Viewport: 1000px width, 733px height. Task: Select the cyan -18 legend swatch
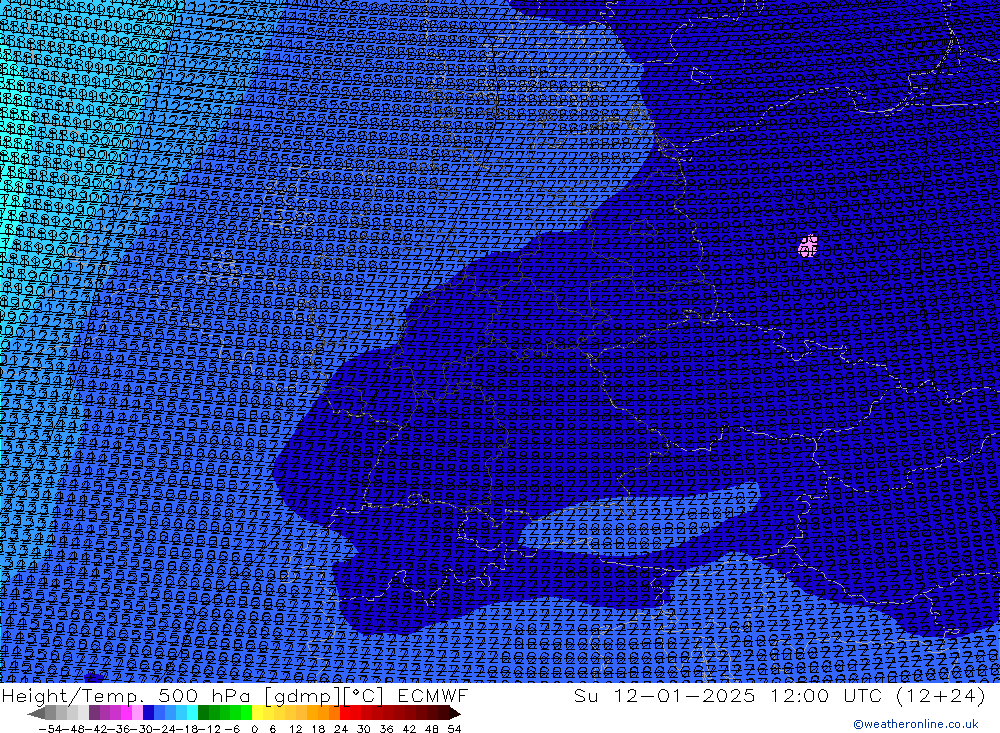(192, 712)
